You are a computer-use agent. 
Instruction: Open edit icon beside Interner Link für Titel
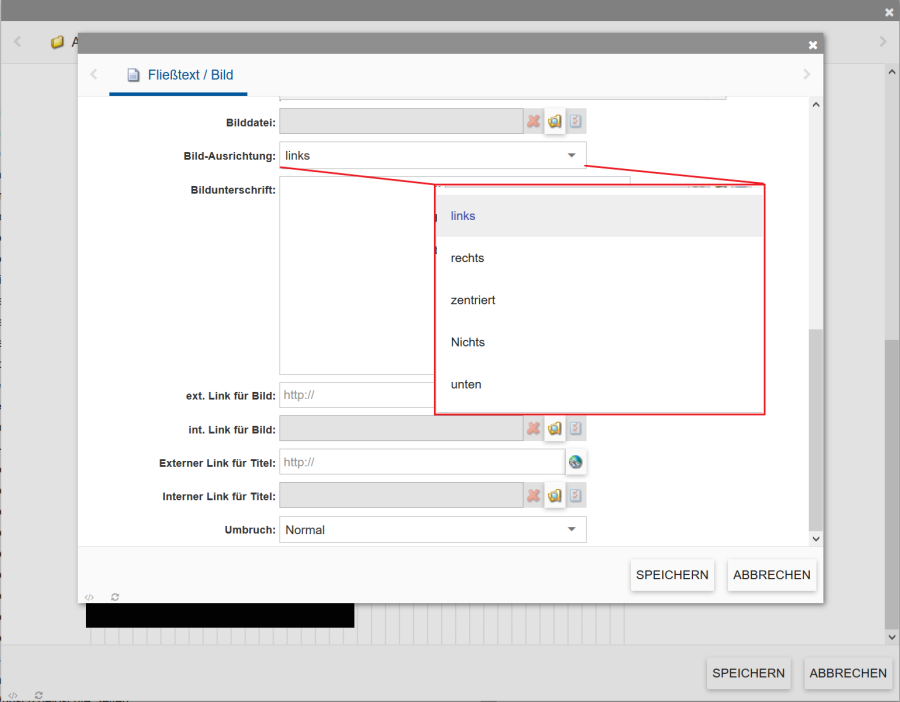click(x=576, y=496)
